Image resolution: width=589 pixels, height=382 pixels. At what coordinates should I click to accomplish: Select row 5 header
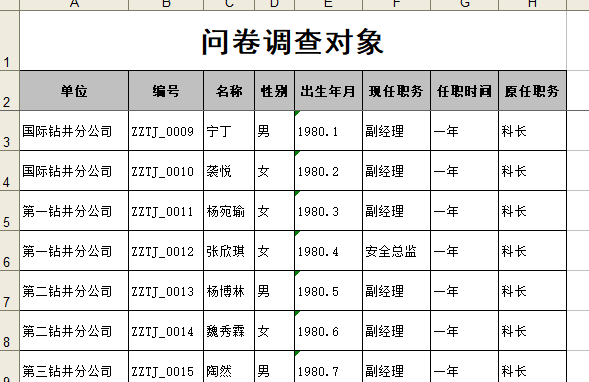pos(9,211)
